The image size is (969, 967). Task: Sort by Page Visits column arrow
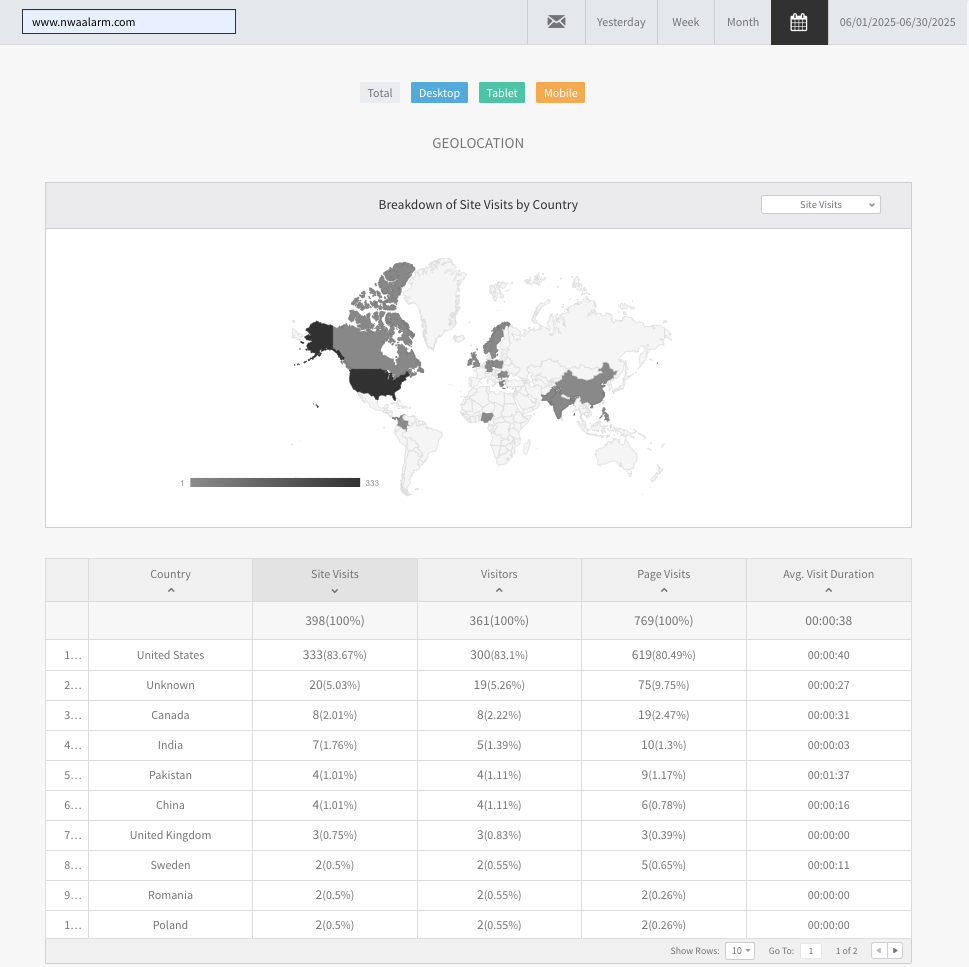[664, 590]
